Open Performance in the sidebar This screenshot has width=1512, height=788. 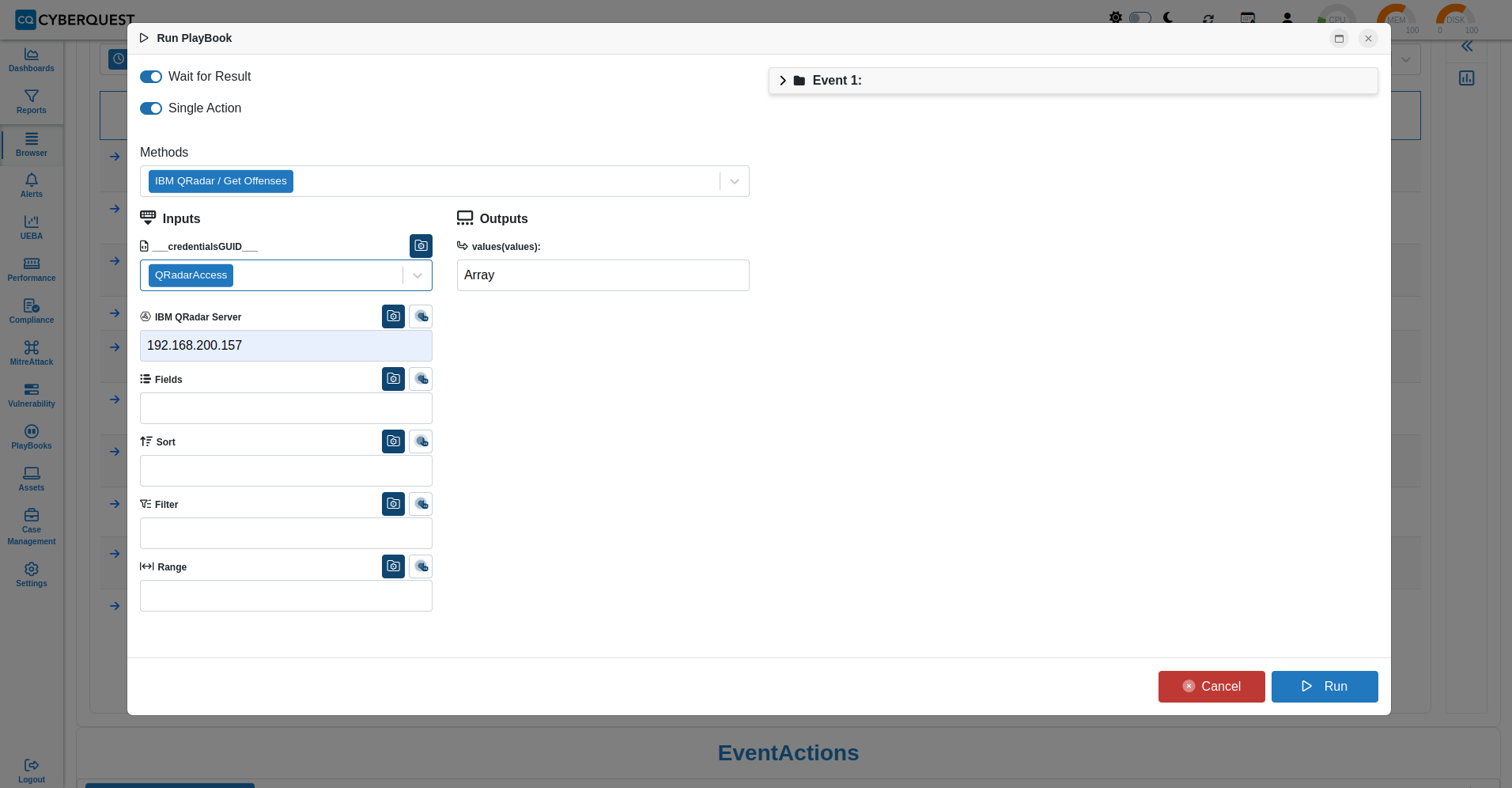[x=32, y=270]
